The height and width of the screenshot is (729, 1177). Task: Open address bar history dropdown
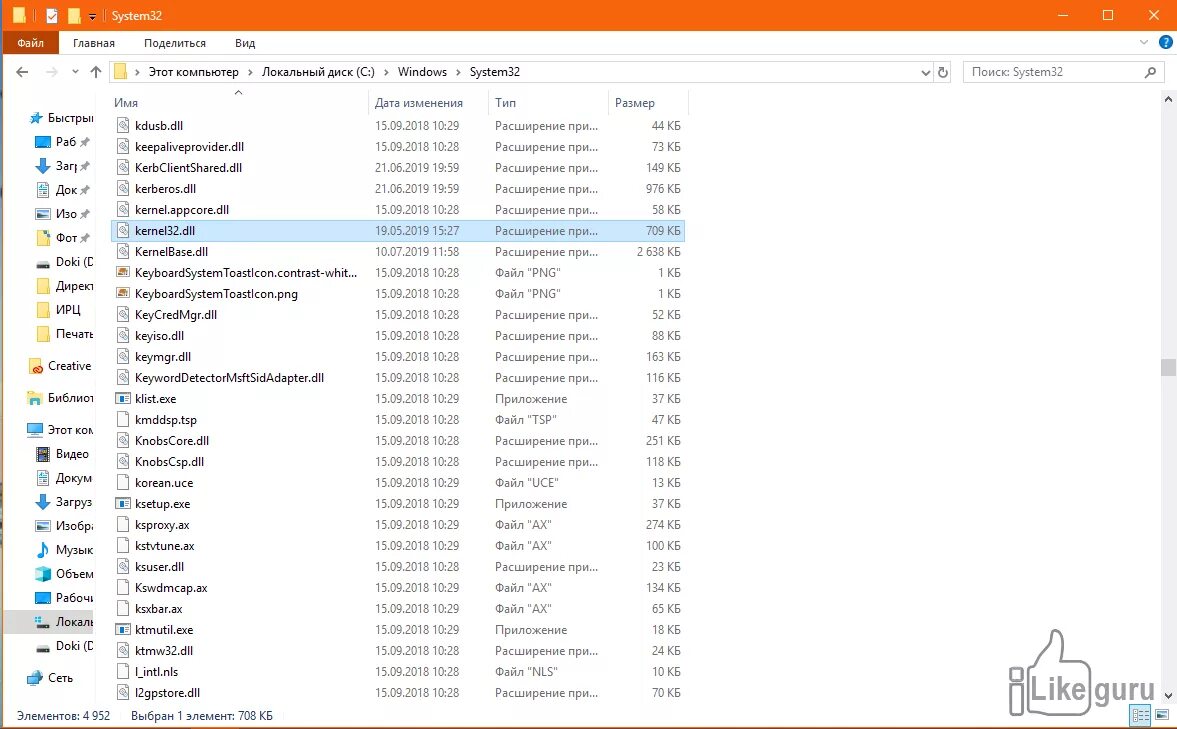(x=926, y=72)
